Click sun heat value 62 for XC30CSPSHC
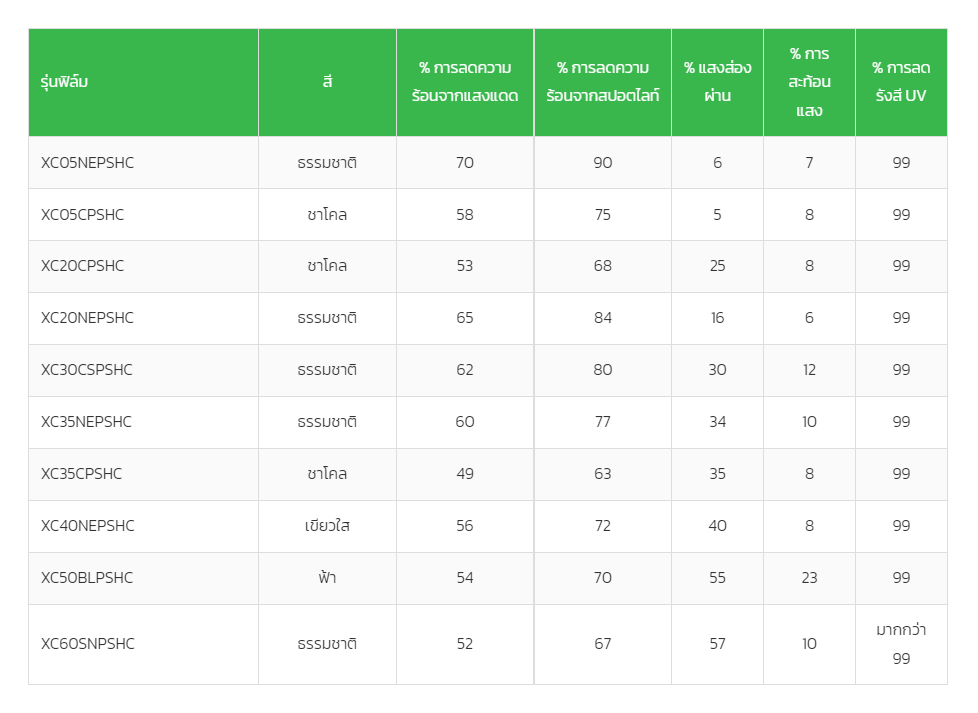 pos(465,370)
